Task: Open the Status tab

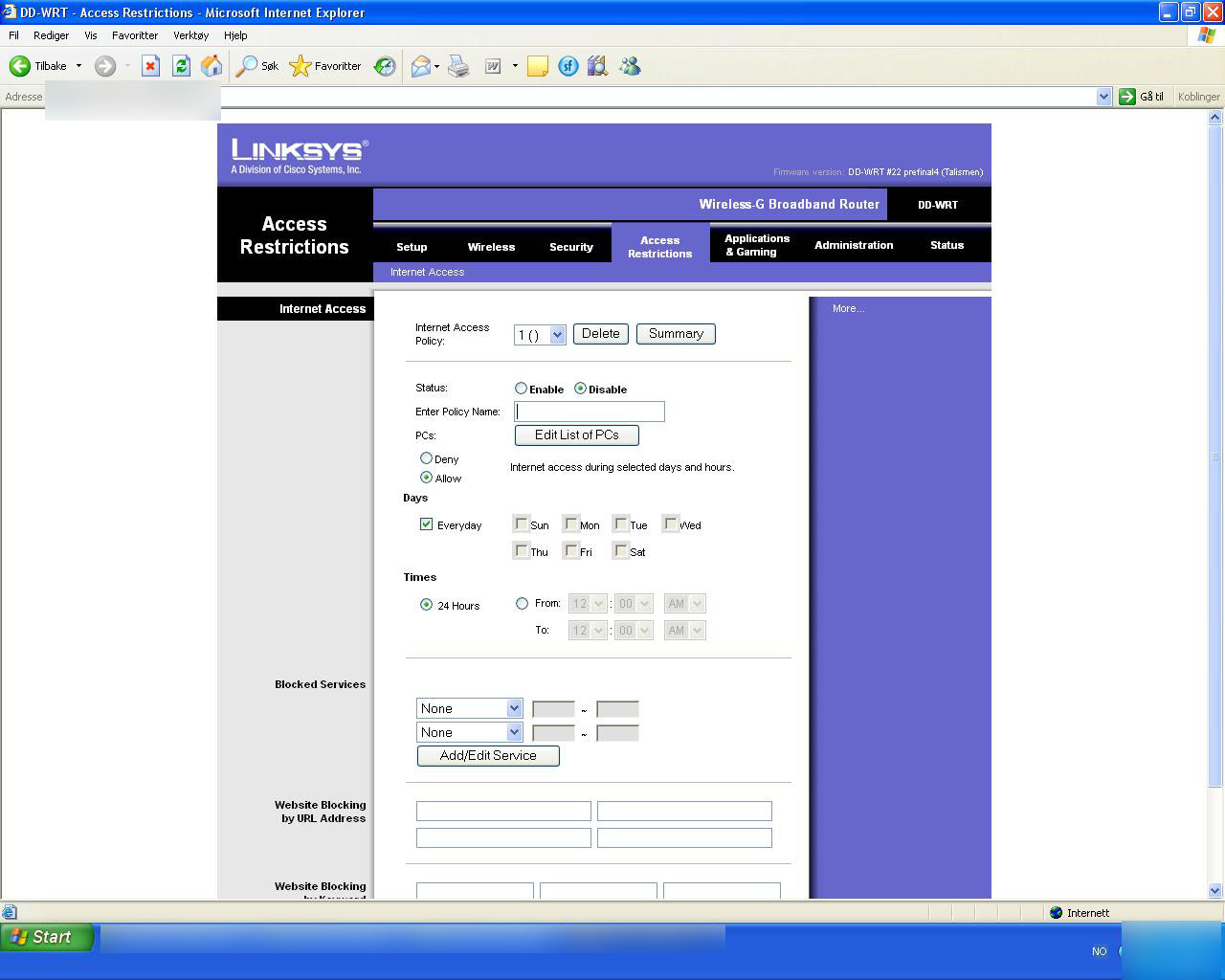Action: coord(947,245)
